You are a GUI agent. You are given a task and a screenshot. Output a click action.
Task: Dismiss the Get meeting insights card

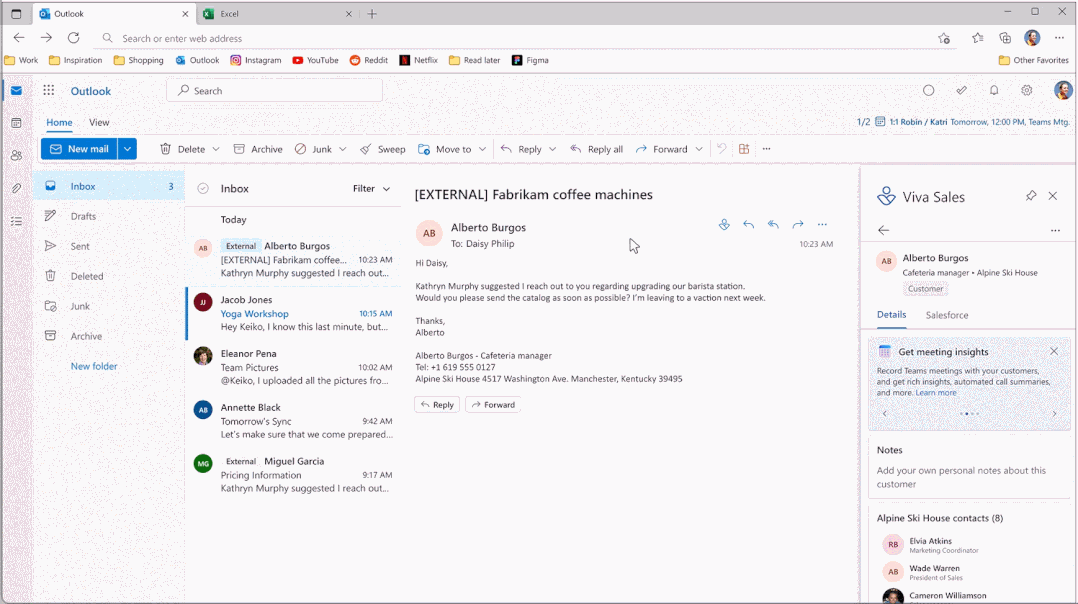(1054, 351)
